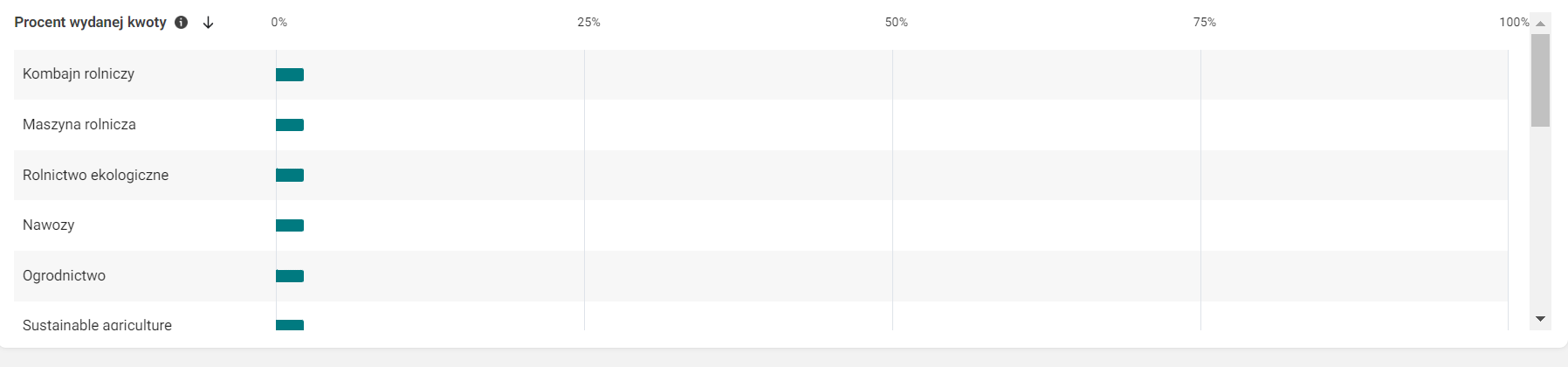The height and width of the screenshot is (367, 1568).
Task: Click the teal bar for Ogrodnictwo
Action: (x=290, y=276)
